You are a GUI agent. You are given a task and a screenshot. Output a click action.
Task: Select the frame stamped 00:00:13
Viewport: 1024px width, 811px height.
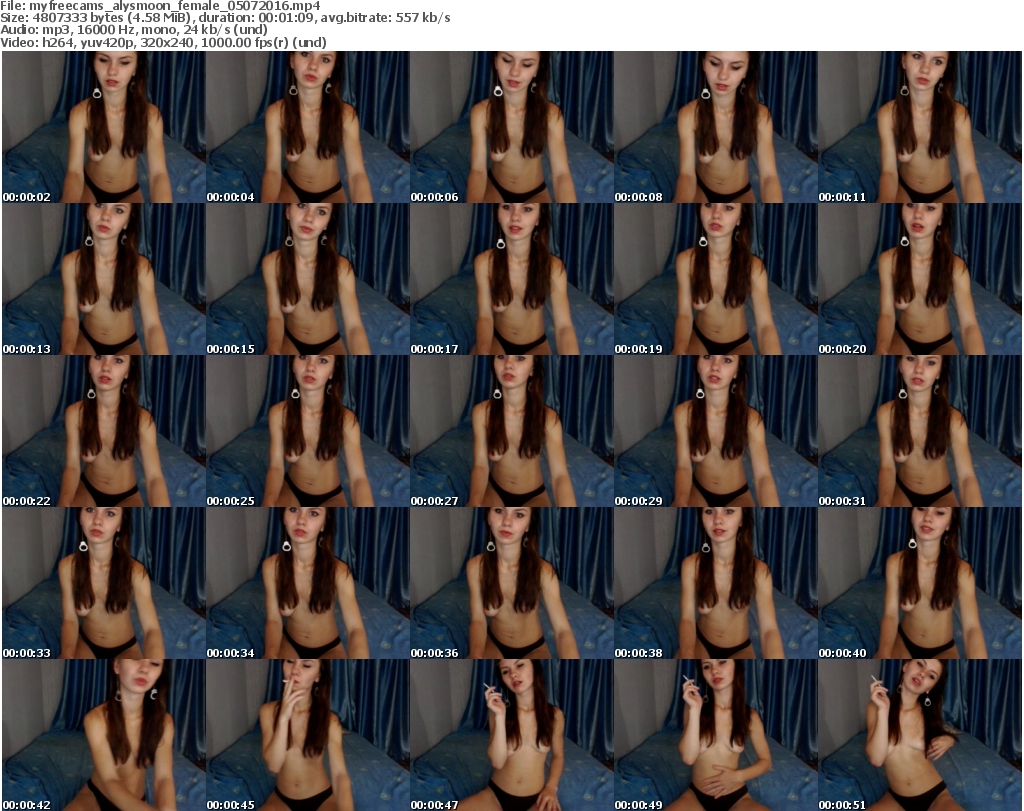[104, 279]
